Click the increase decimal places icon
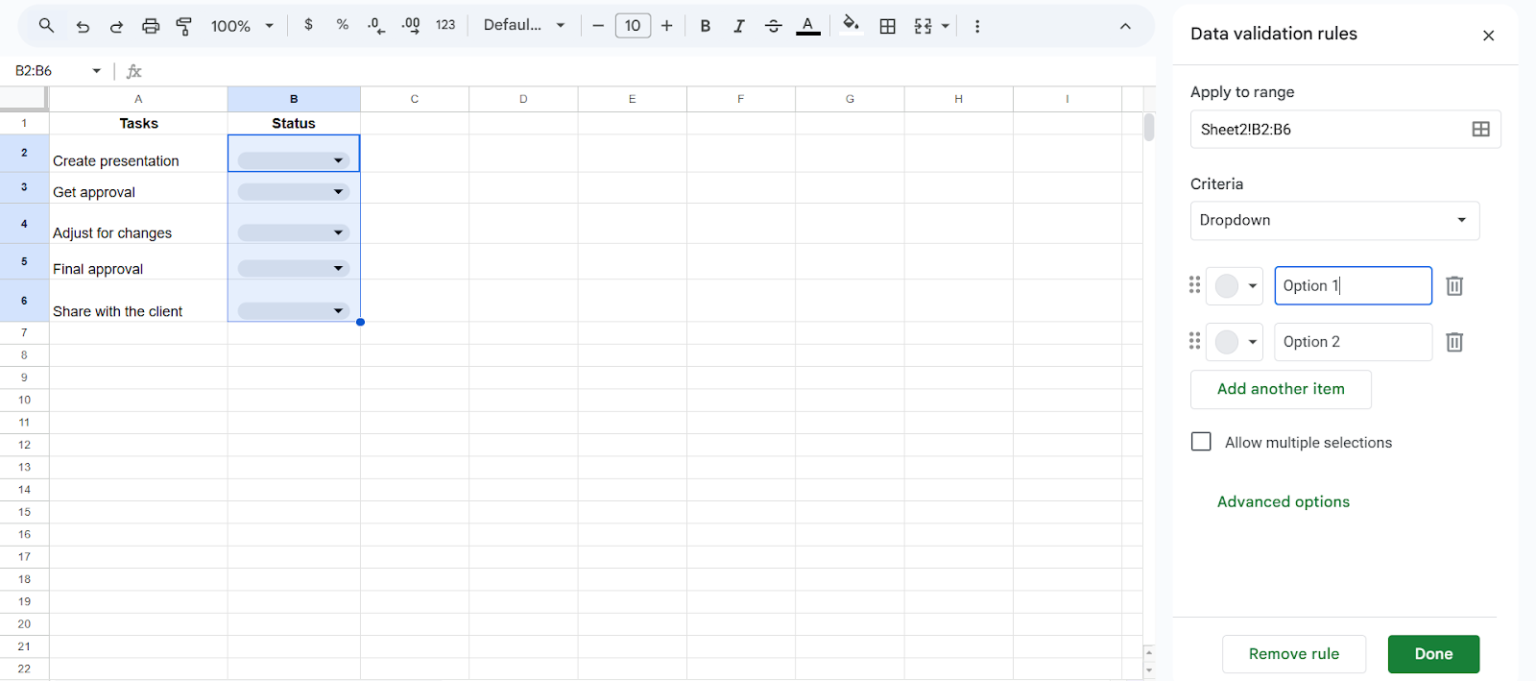1536x681 pixels. point(410,25)
